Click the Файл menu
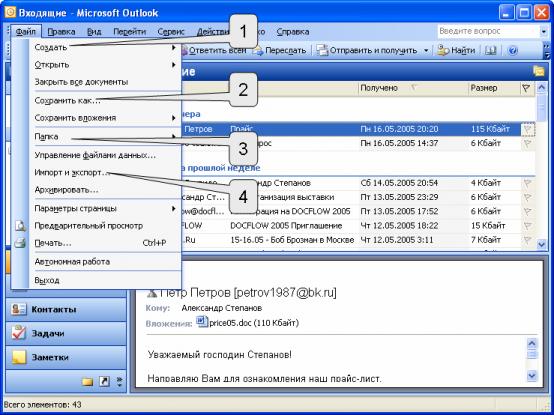Viewport: 554px width, 415px height. (26, 32)
